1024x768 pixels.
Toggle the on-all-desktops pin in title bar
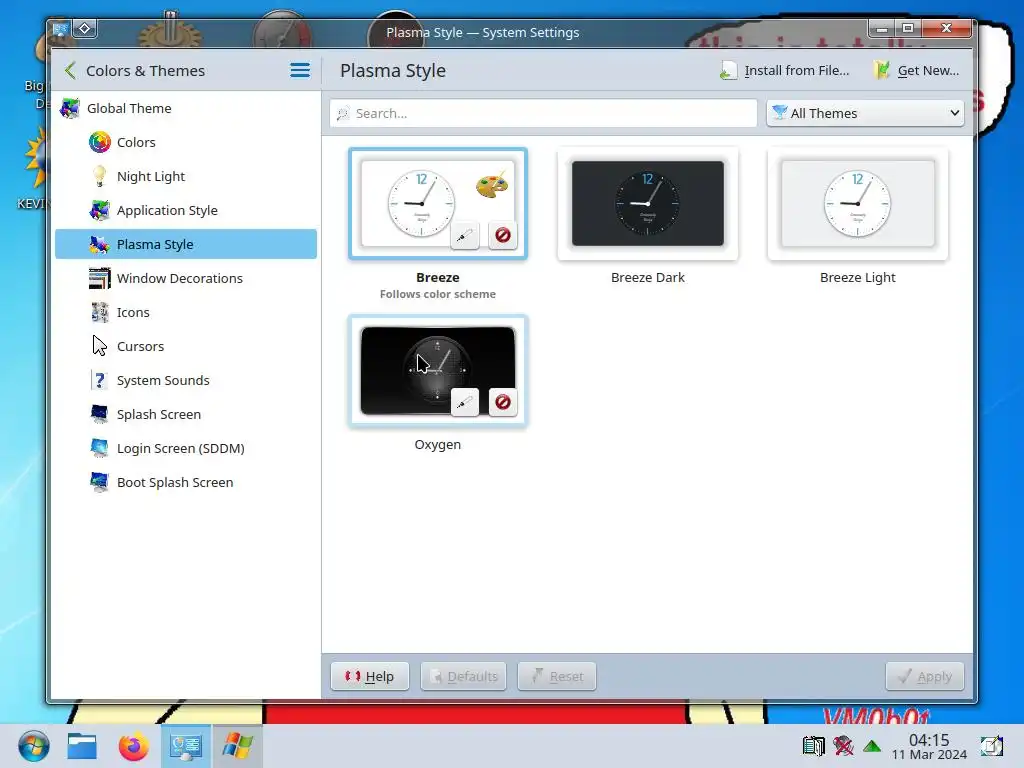[85, 29]
